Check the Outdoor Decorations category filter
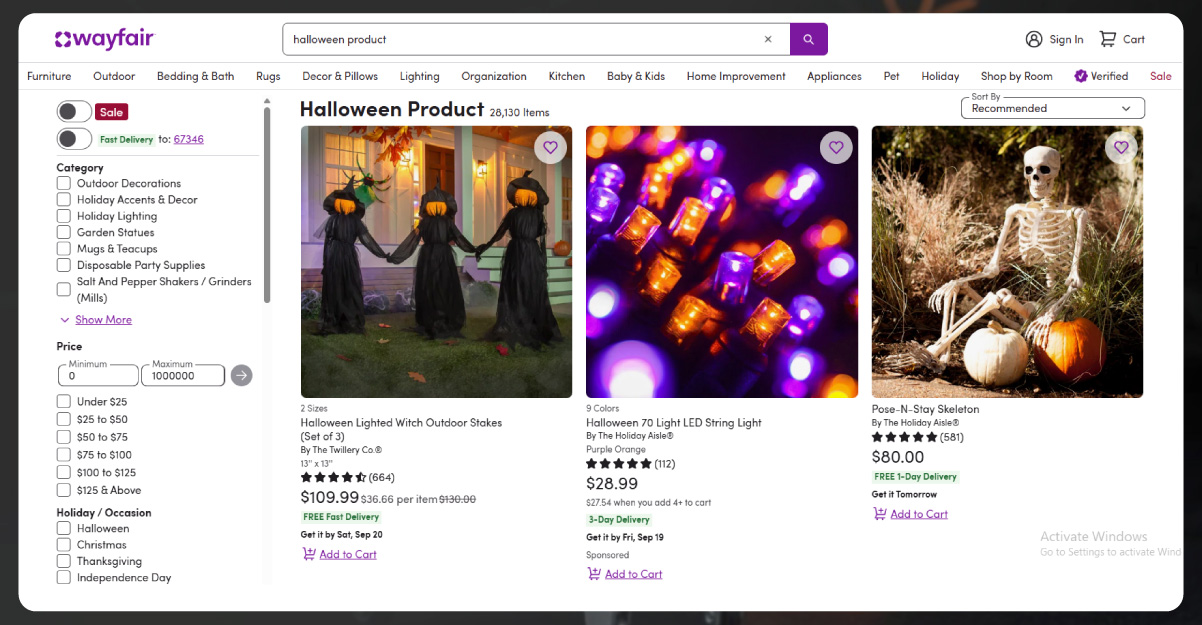 click(62, 183)
